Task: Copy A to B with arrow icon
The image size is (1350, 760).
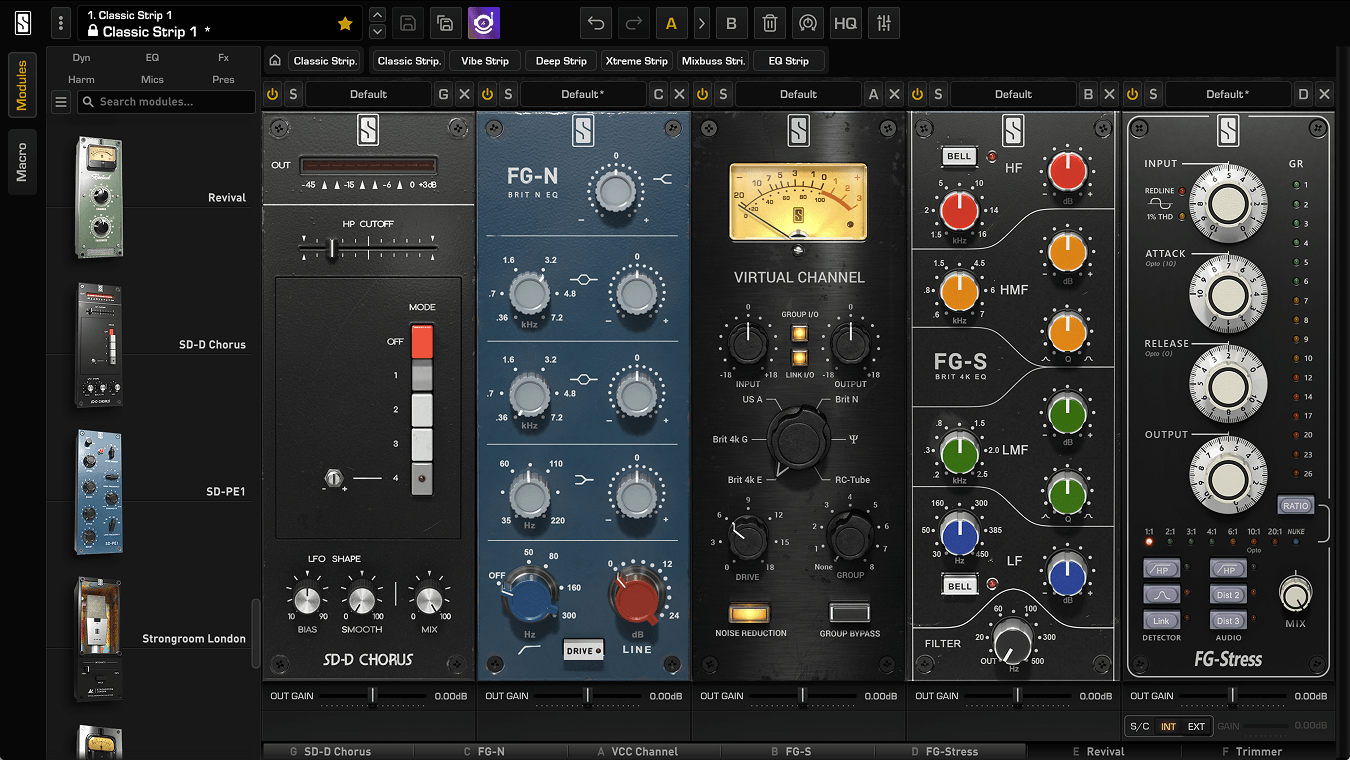Action: (702, 23)
